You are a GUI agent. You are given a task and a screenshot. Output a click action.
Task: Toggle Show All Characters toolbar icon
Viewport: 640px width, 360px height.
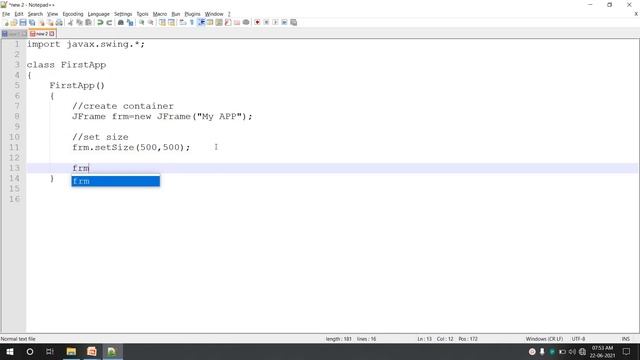coord(192,23)
